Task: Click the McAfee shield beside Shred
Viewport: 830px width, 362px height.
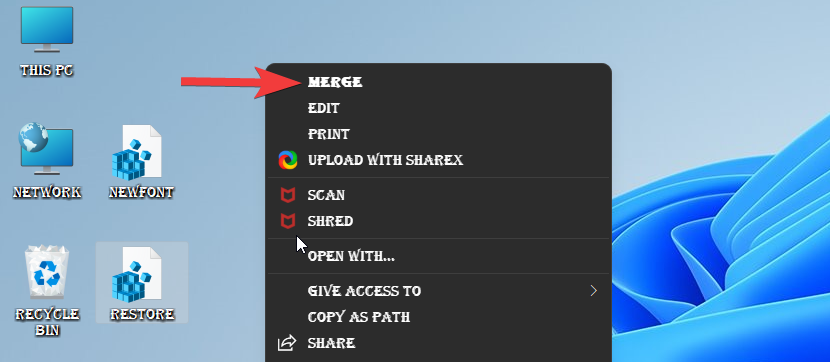Action: (x=287, y=221)
